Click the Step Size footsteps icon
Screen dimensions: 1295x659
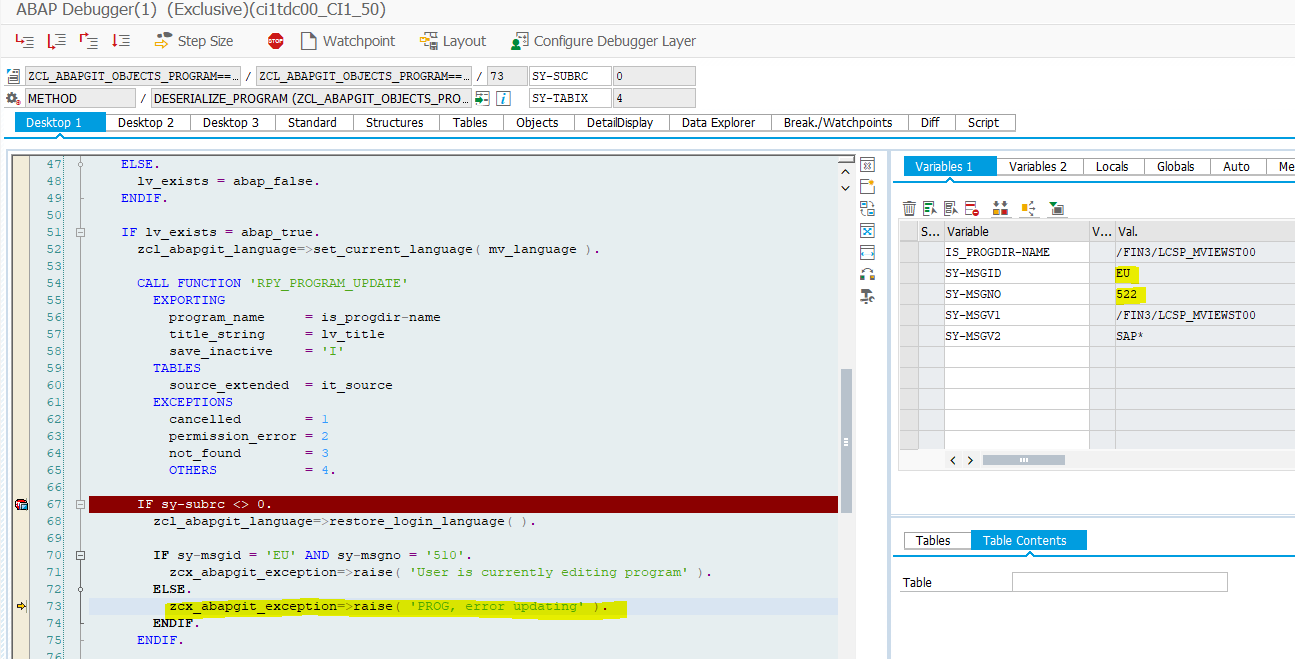pyautogui.click(x=162, y=41)
